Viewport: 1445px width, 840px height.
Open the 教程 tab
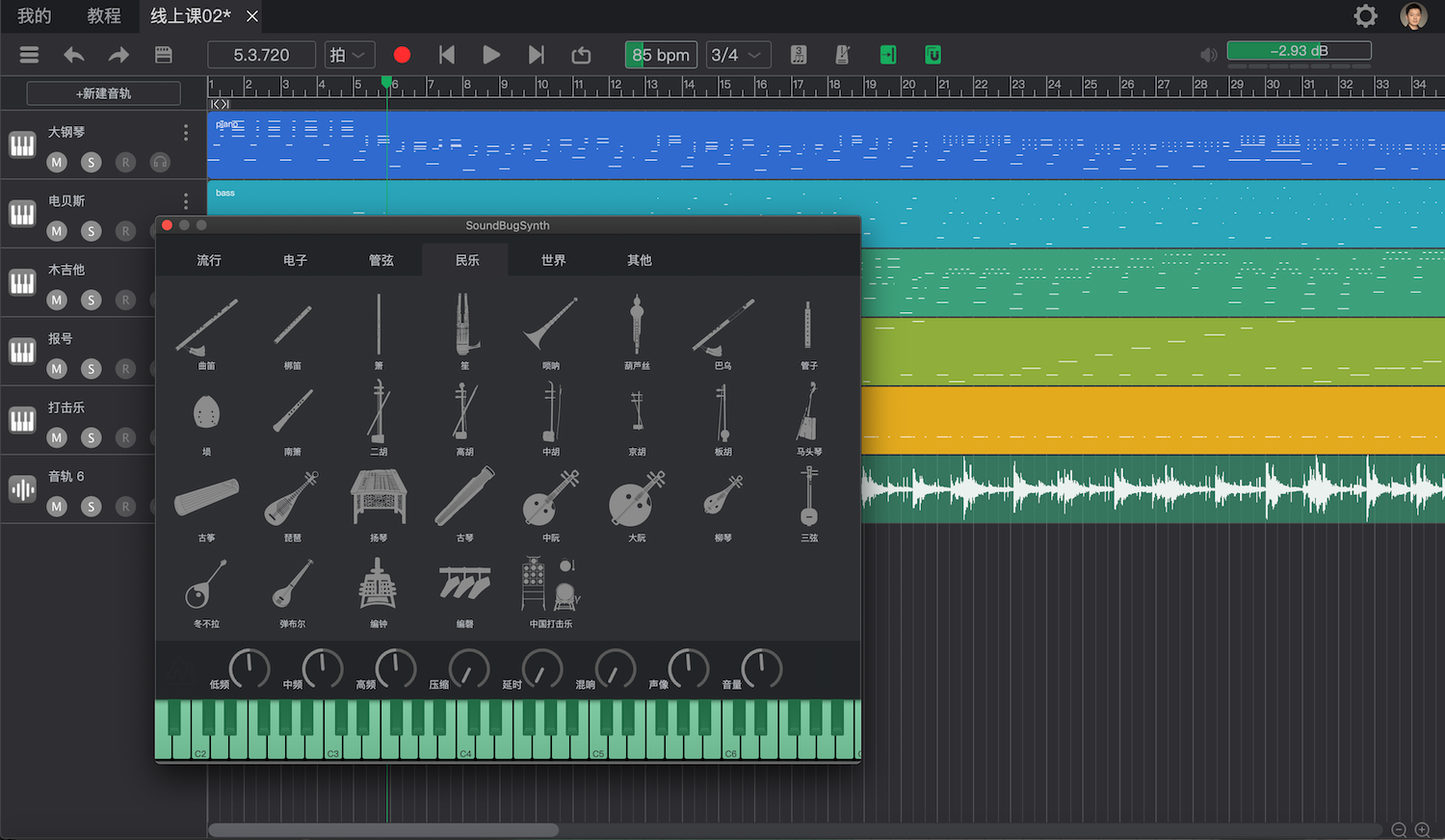click(x=103, y=16)
